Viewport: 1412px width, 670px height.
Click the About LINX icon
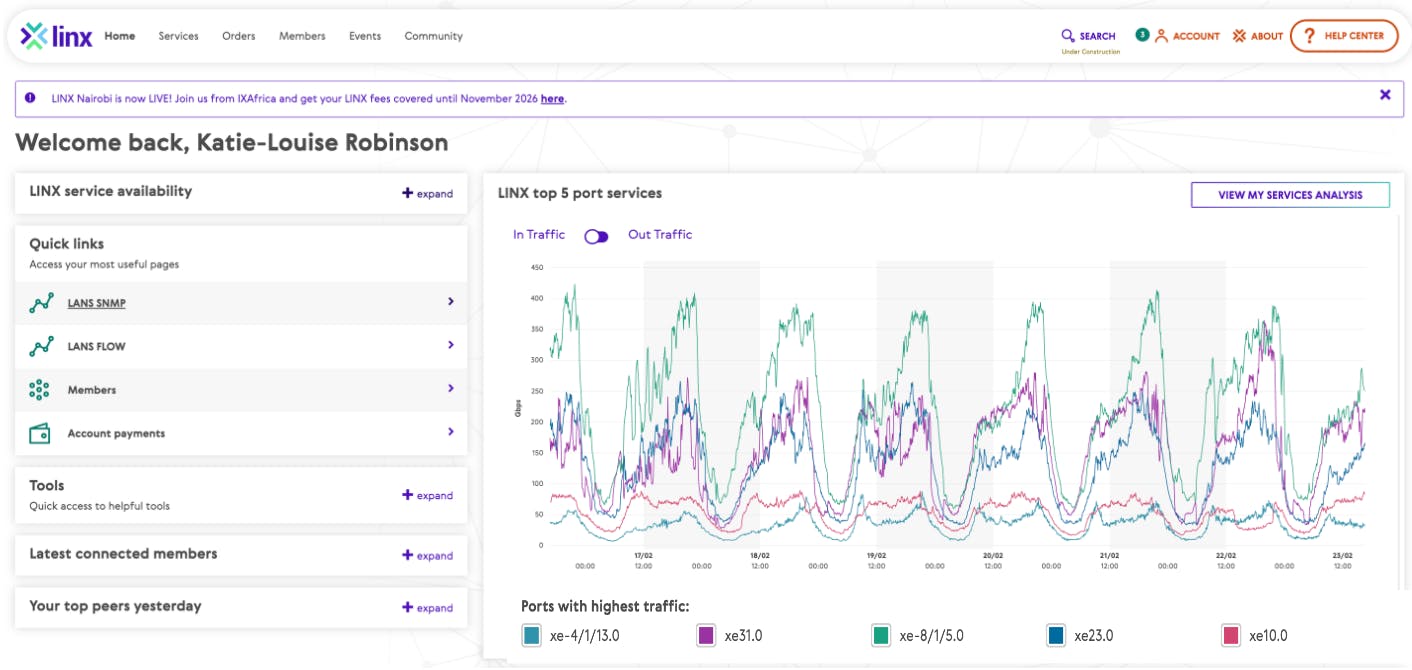(x=1239, y=36)
